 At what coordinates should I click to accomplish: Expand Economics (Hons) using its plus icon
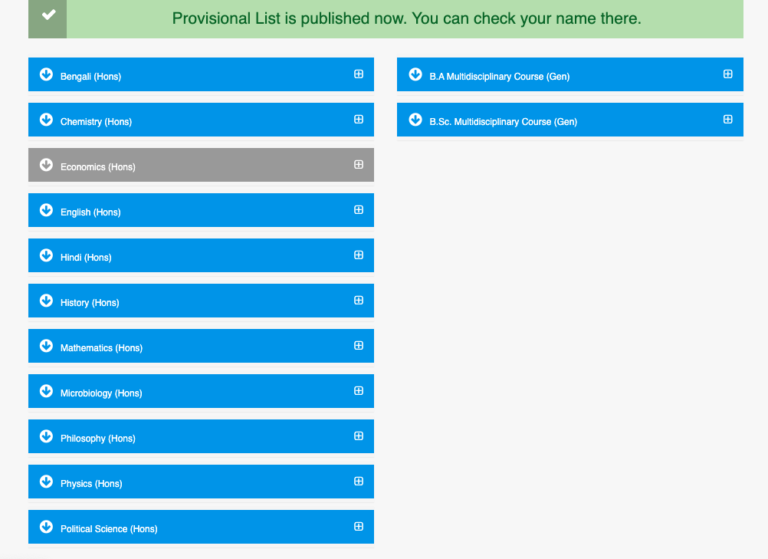point(358,165)
